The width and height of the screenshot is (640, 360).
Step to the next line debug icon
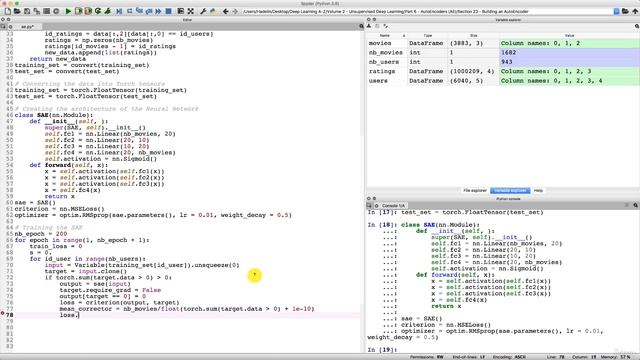point(129,11)
